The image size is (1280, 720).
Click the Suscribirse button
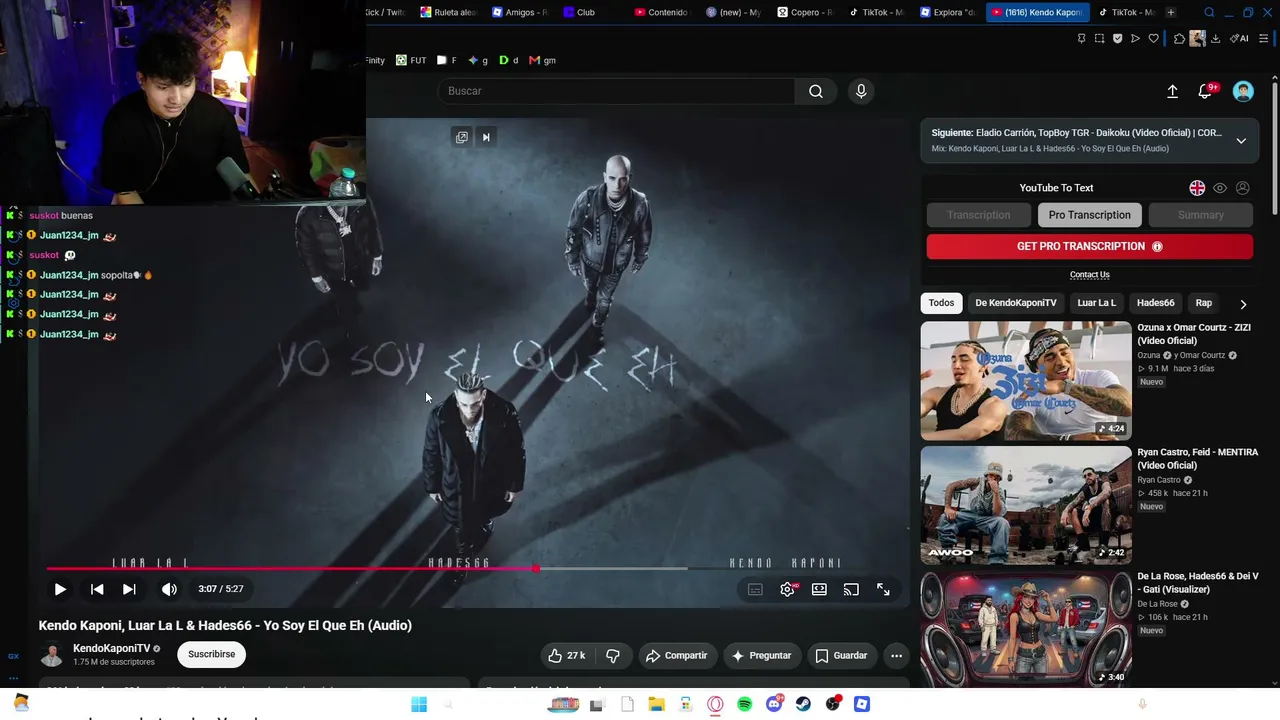(x=212, y=654)
